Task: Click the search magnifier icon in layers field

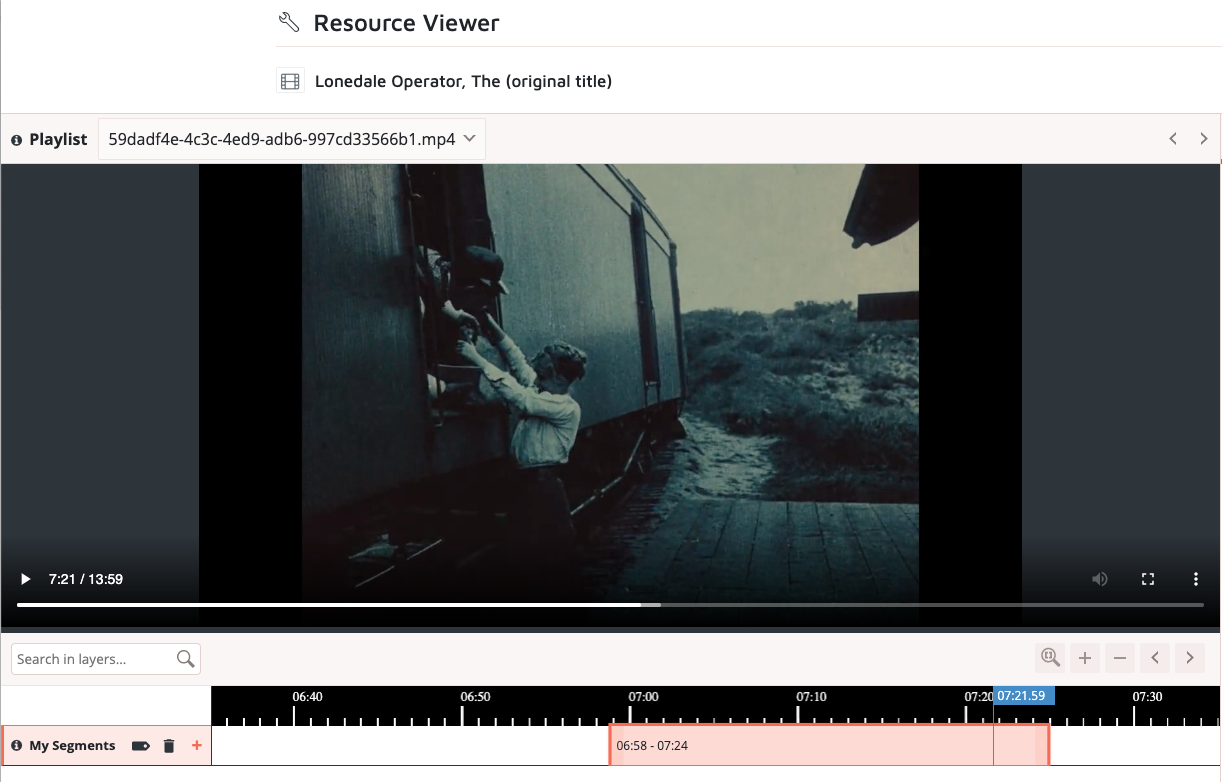Action: click(x=185, y=659)
